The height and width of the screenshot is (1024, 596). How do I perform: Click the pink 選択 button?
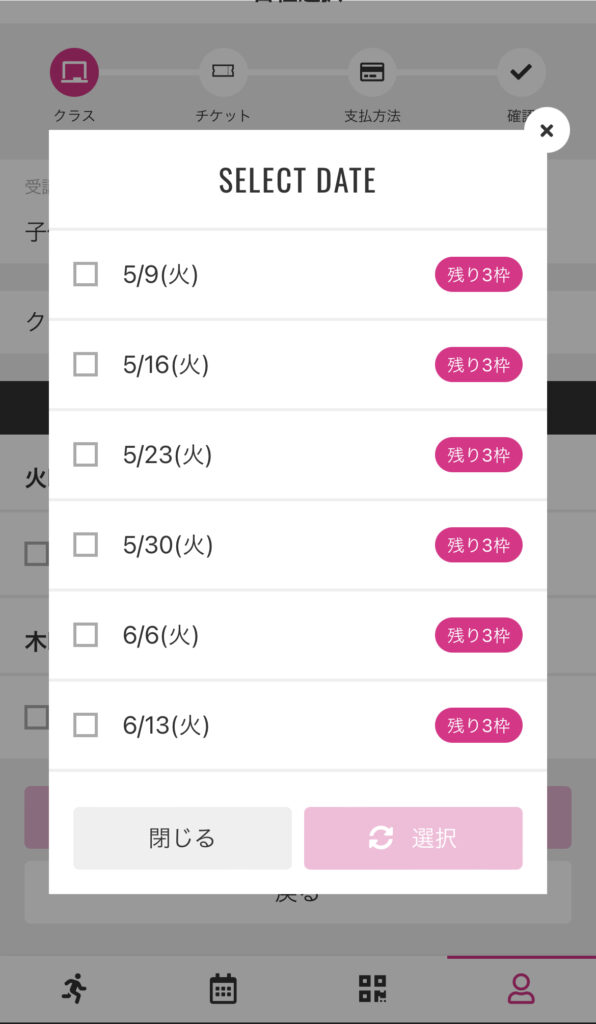[413, 838]
